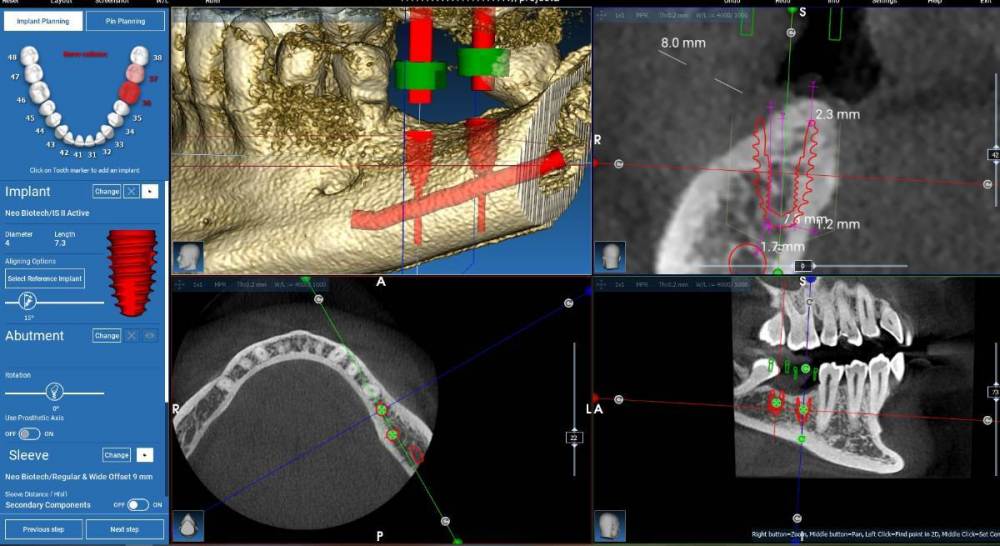Select tooth 36 on the dental chart
The height and width of the screenshot is (546, 1000).
click(127, 94)
